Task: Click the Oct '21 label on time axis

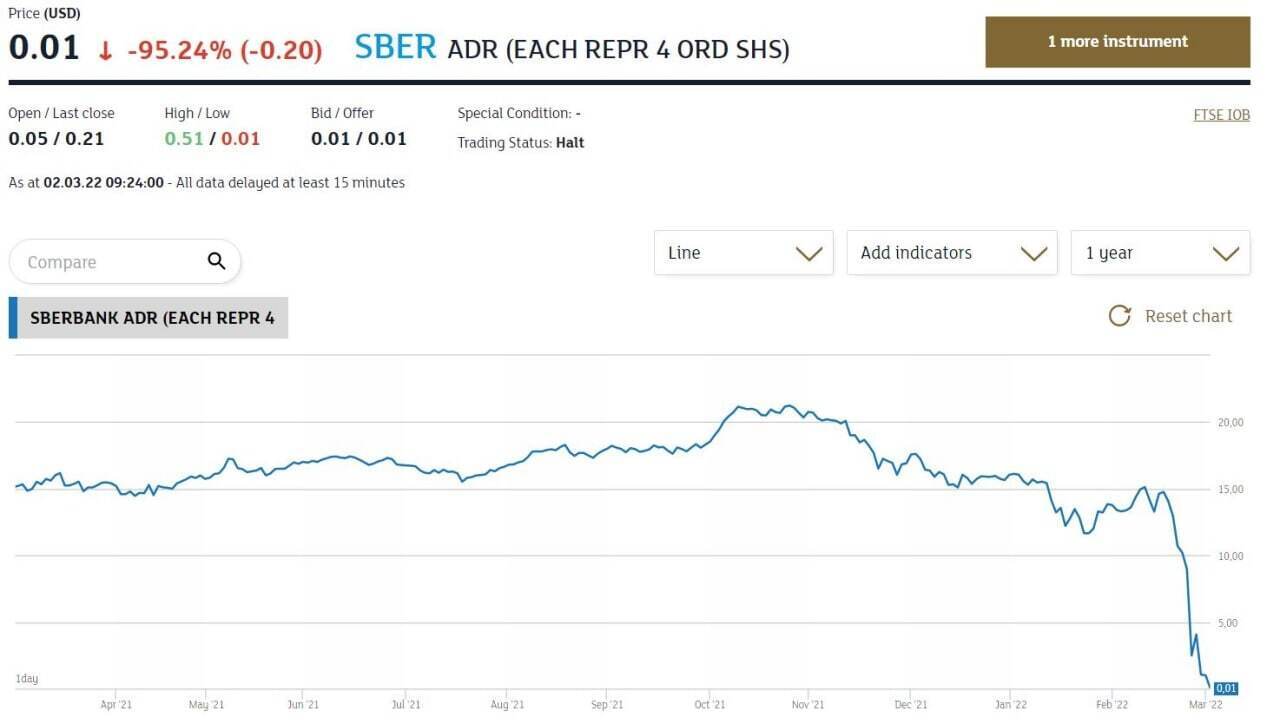Action: (709, 705)
